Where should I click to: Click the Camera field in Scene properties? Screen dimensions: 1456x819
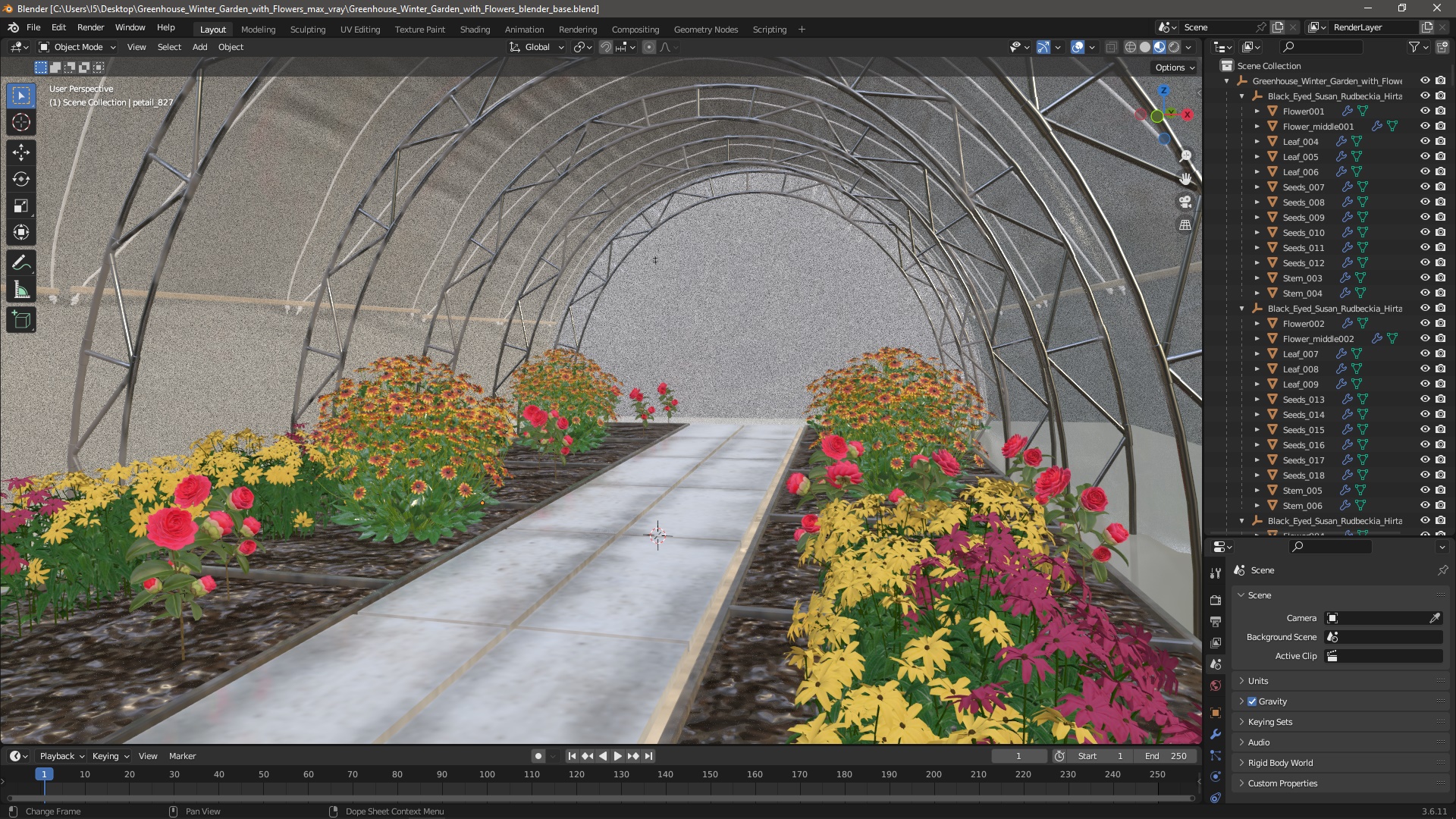click(x=1383, y=618)
